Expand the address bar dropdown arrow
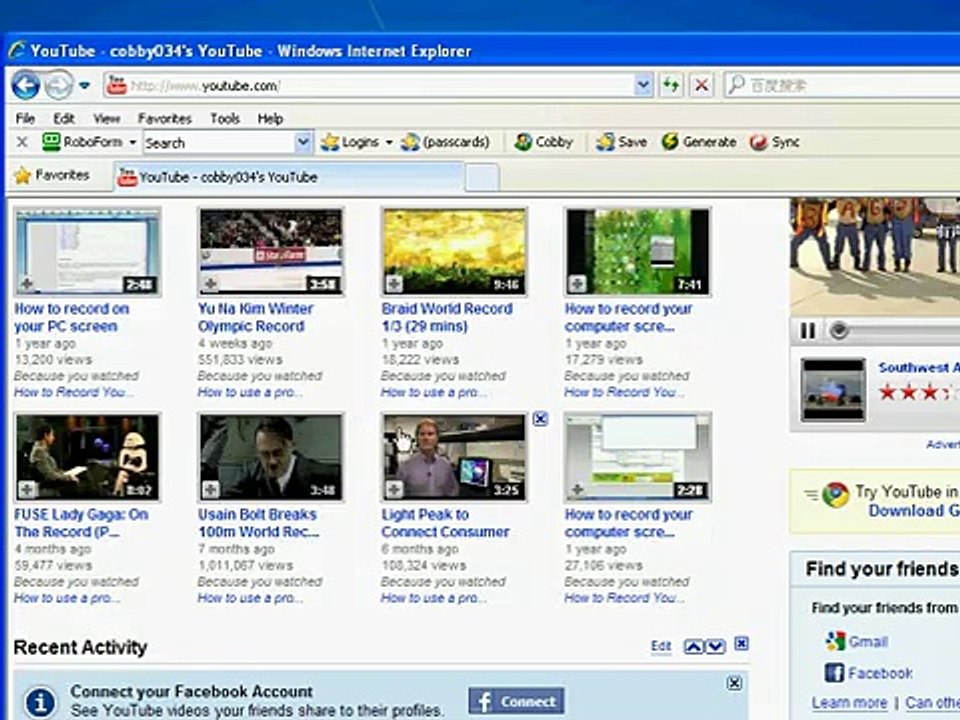 (643, 85)
